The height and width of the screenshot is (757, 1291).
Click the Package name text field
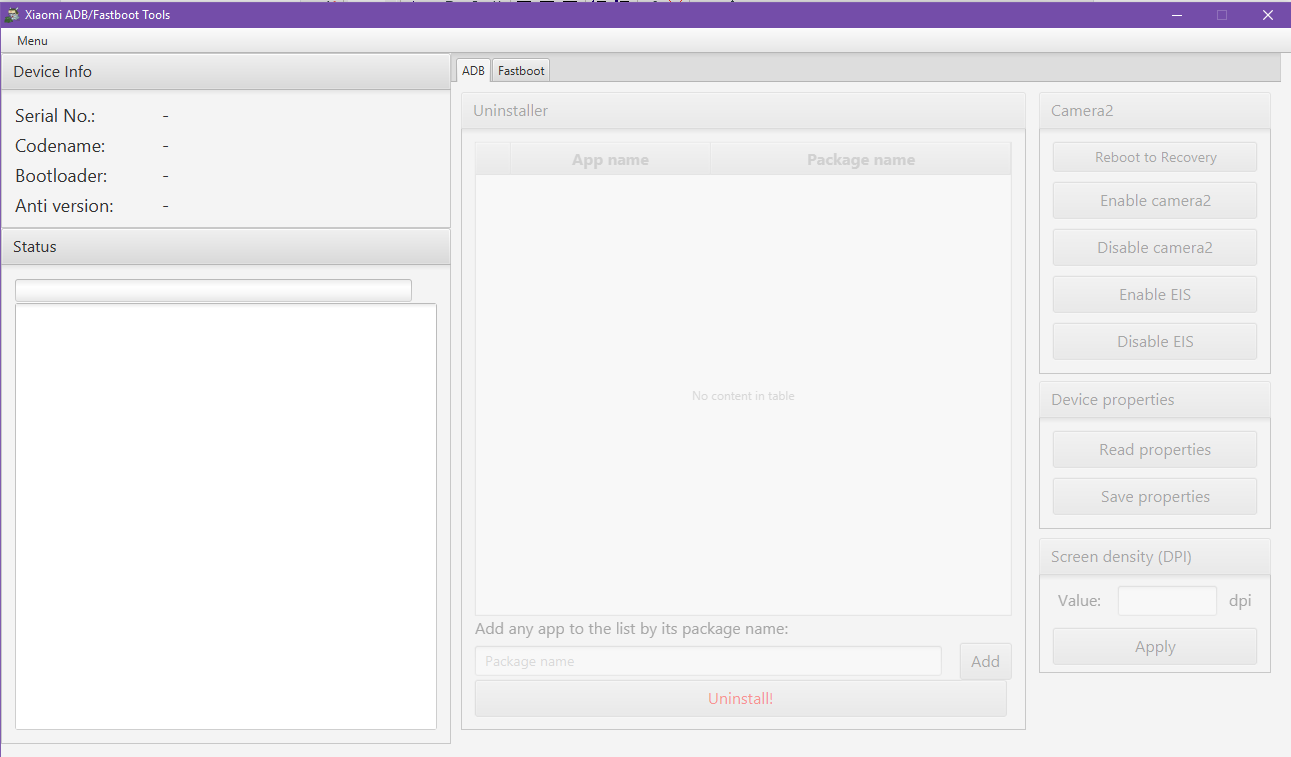708,661
